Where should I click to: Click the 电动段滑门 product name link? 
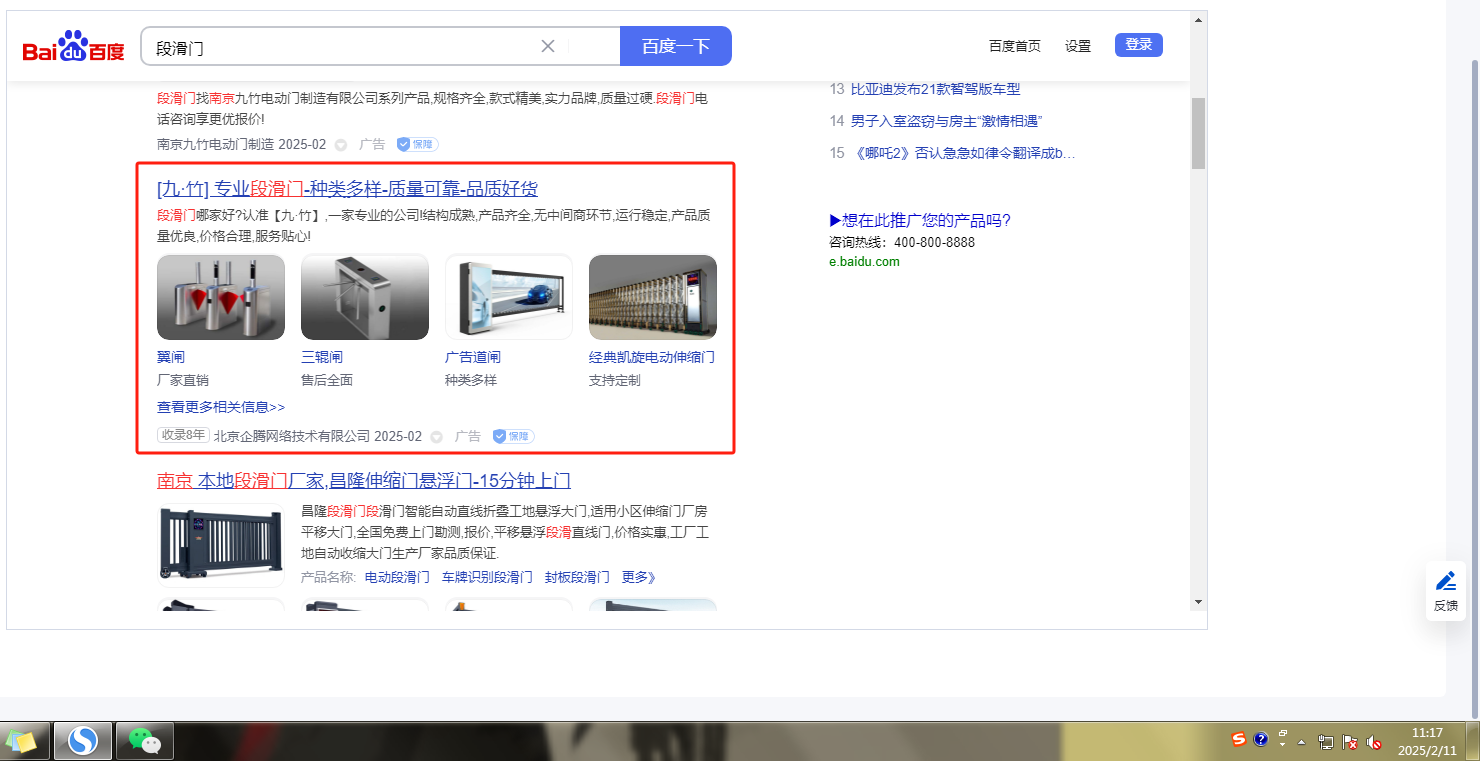click(x=397, y=577)
